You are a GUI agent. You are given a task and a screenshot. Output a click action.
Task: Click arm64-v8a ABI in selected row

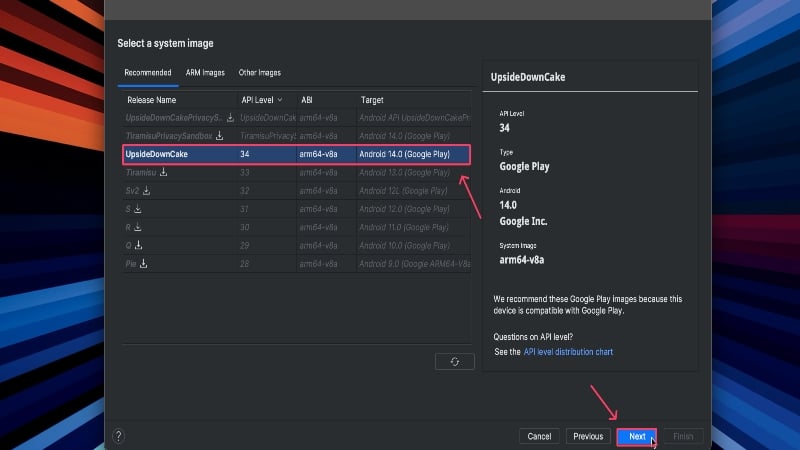(318, 154)
